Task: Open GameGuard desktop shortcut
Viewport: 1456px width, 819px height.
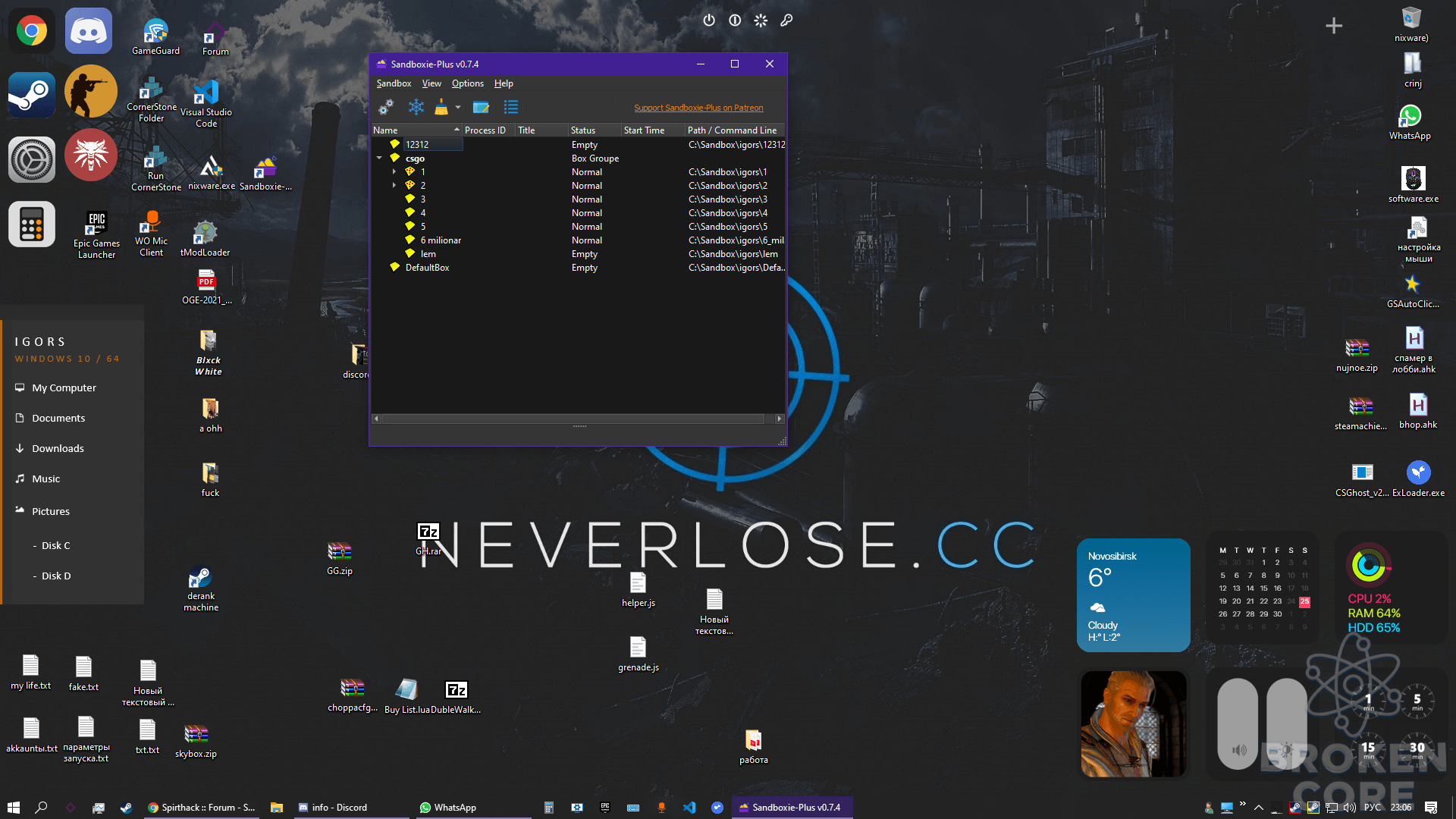Action: click(x=156, y=36)
